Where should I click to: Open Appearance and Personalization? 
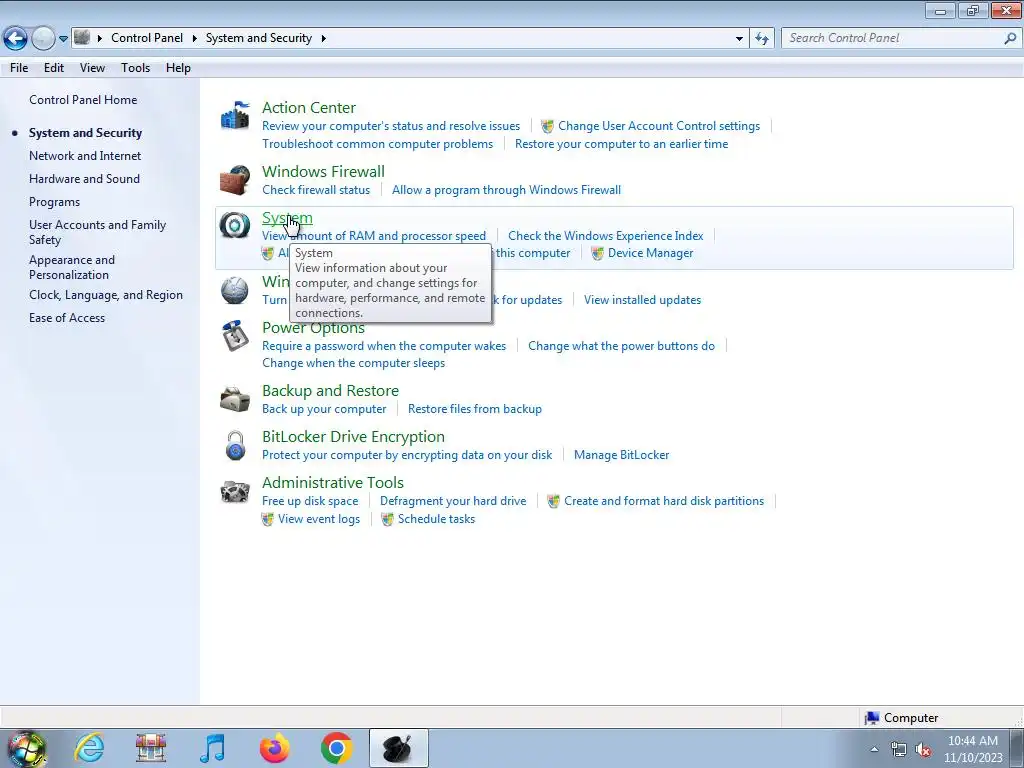tap(72, 268)
